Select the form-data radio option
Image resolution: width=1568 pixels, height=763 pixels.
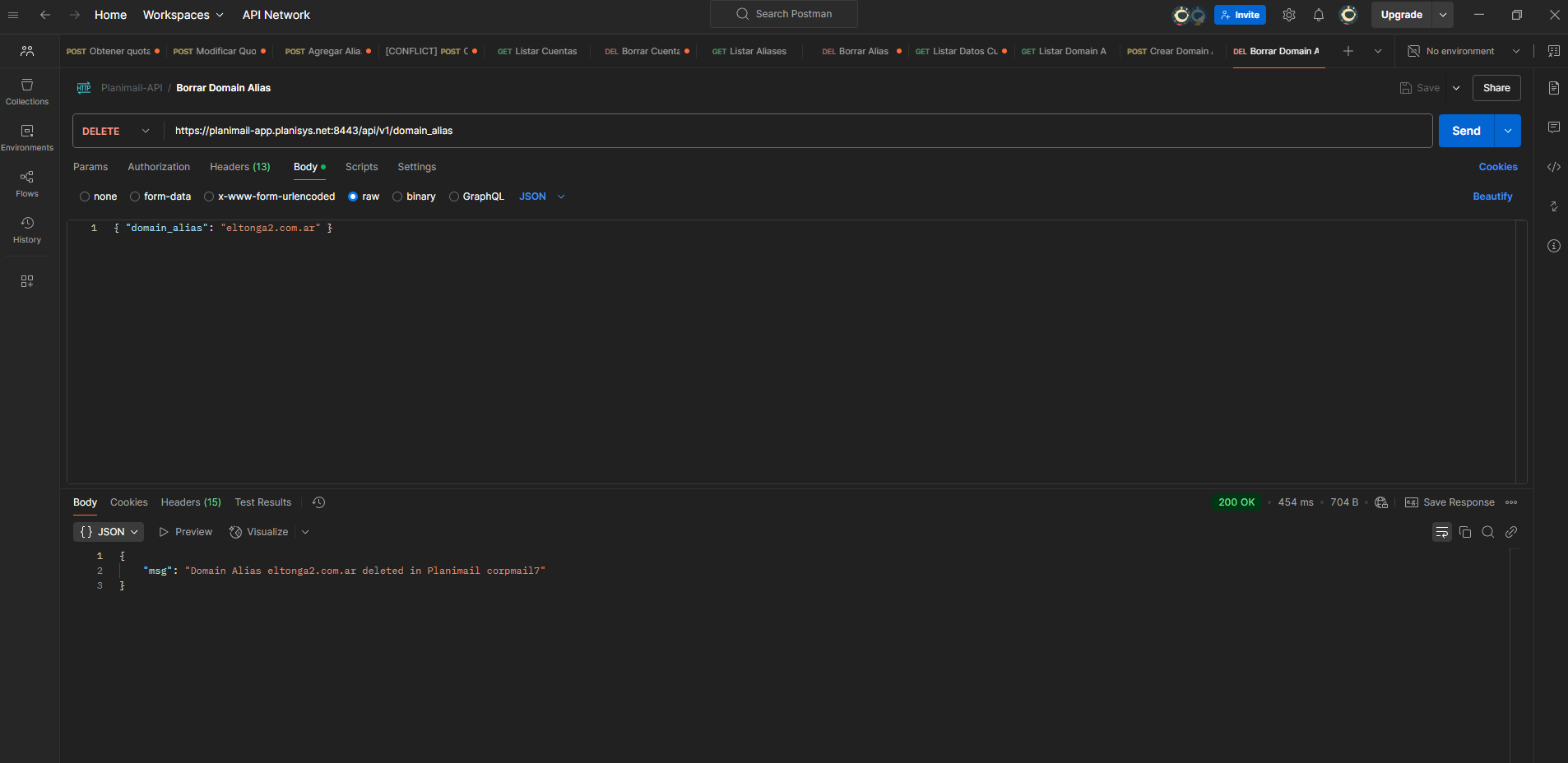click(x=135, y=197)
